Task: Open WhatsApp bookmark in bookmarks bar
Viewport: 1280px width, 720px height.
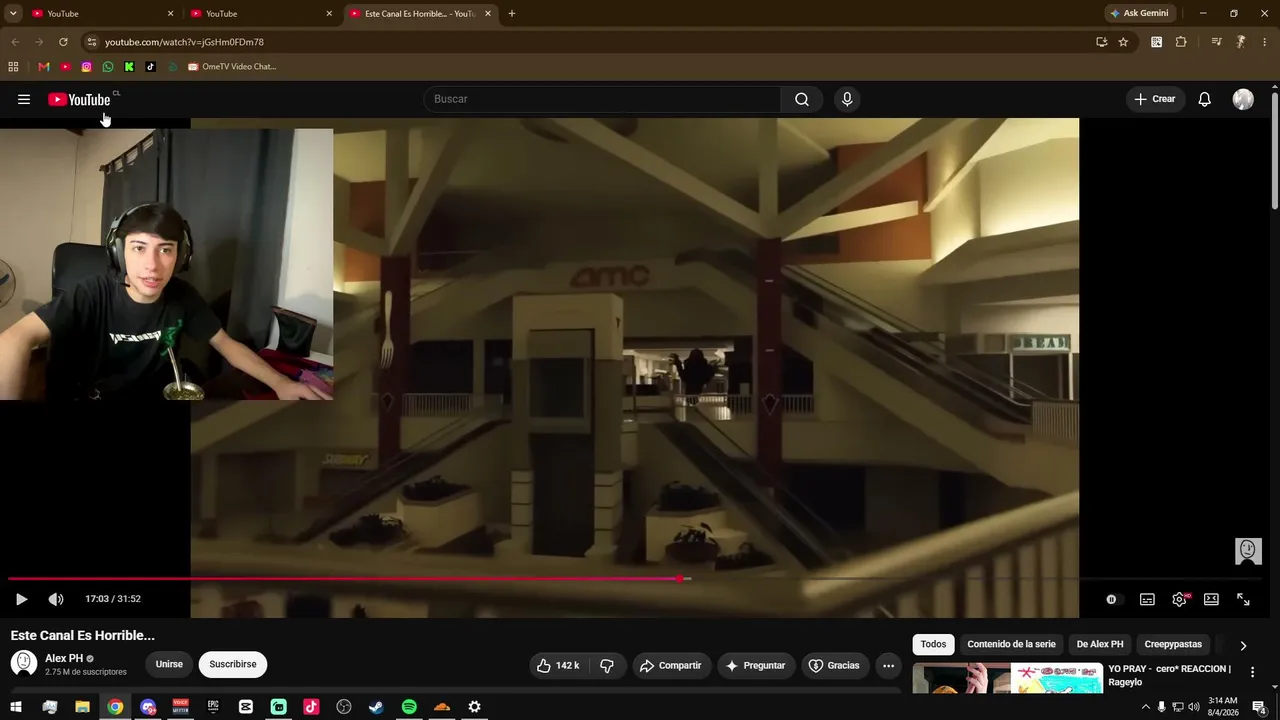Action: tap(108, 67)
